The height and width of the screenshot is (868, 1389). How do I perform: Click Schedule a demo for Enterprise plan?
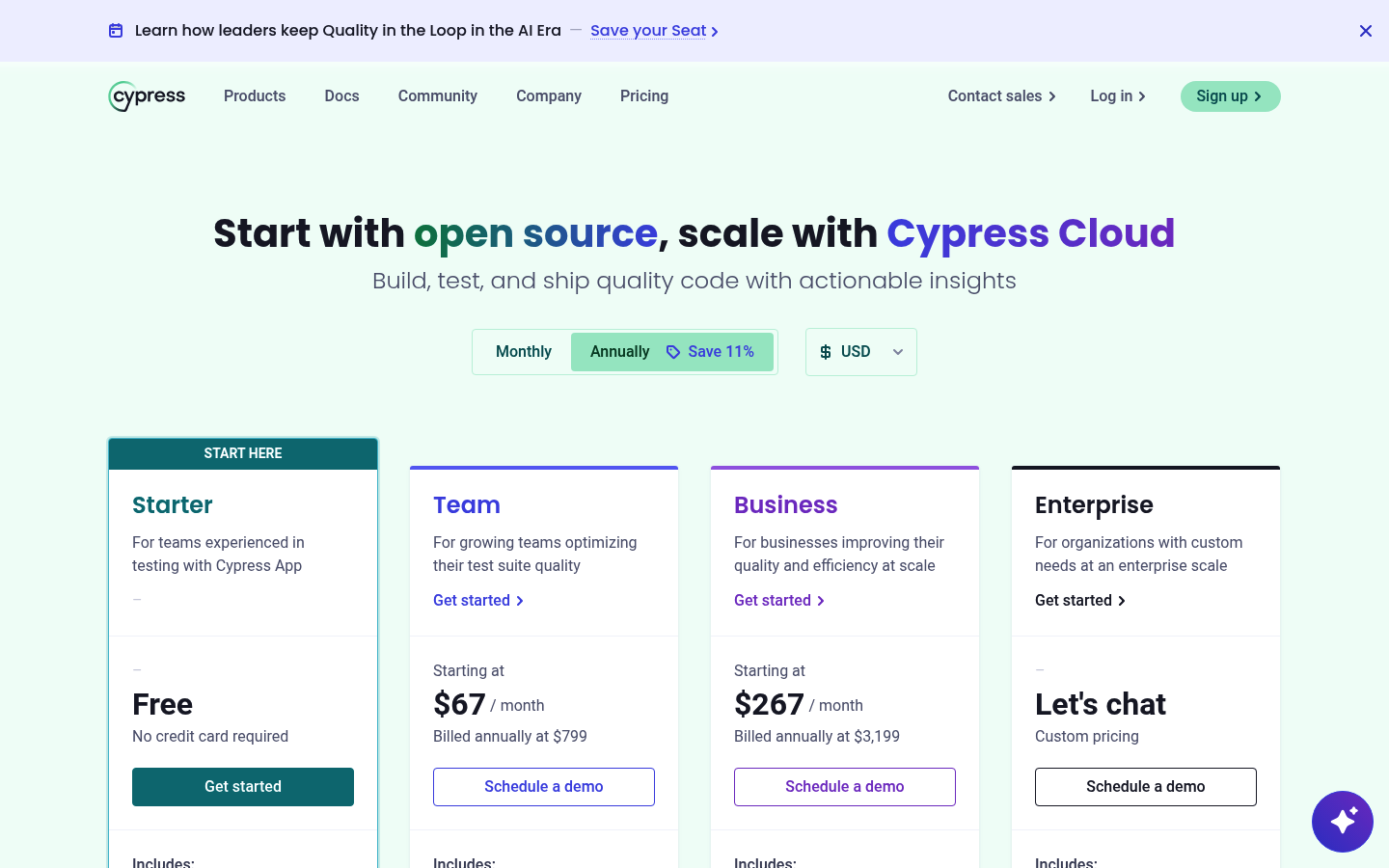pos(1146,787)
